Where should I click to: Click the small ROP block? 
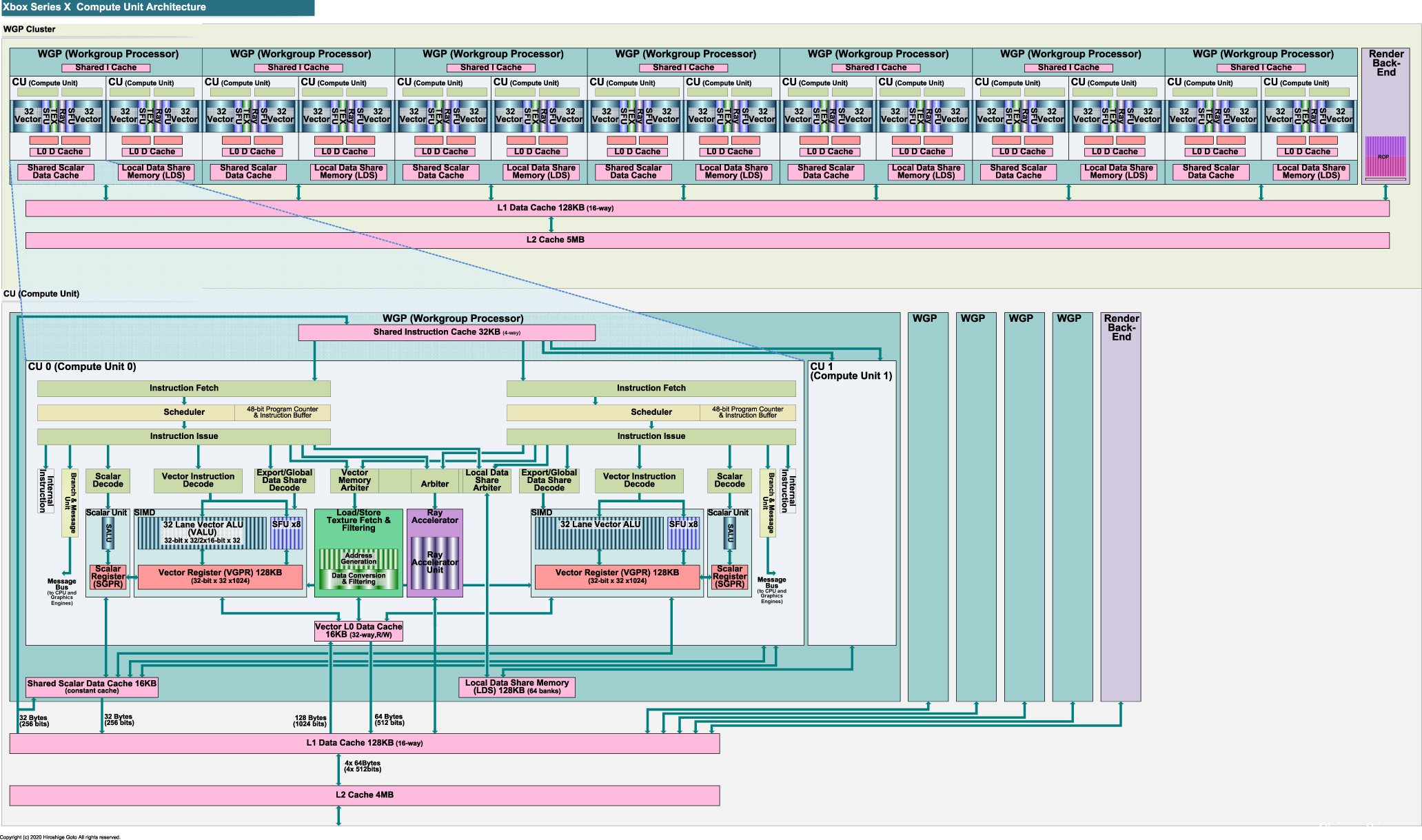pos(1385,156)
